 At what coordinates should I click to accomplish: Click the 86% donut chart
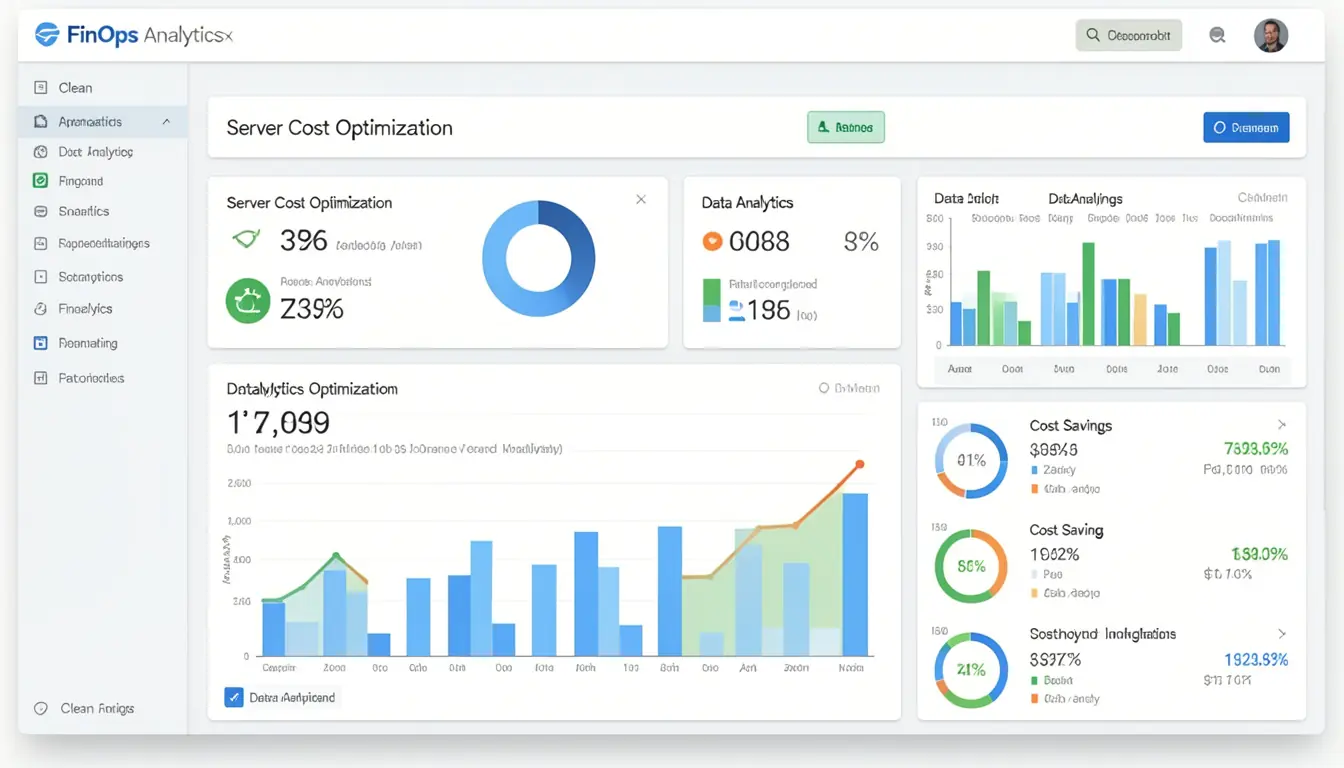[x=971, y=566]
